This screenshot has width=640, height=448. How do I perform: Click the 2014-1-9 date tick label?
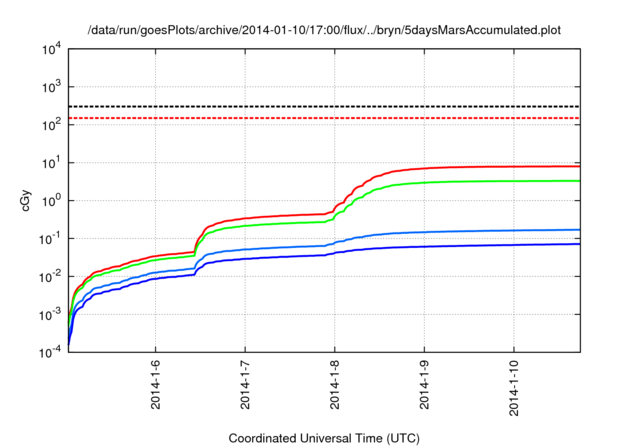click(x=424, y=385)
